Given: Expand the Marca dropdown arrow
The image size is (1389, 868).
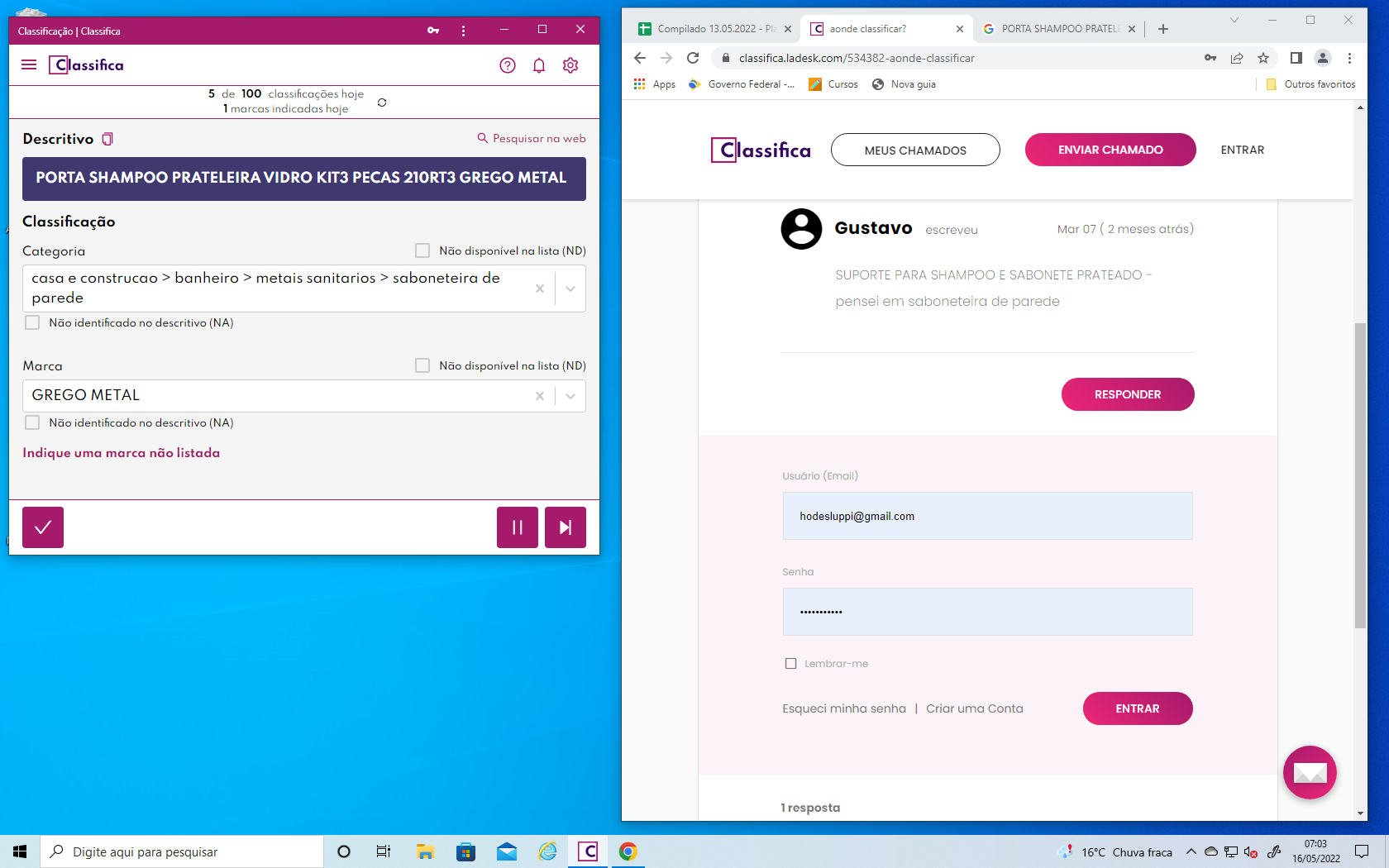Looking at the screenshot, I should (x=570, y=396).
